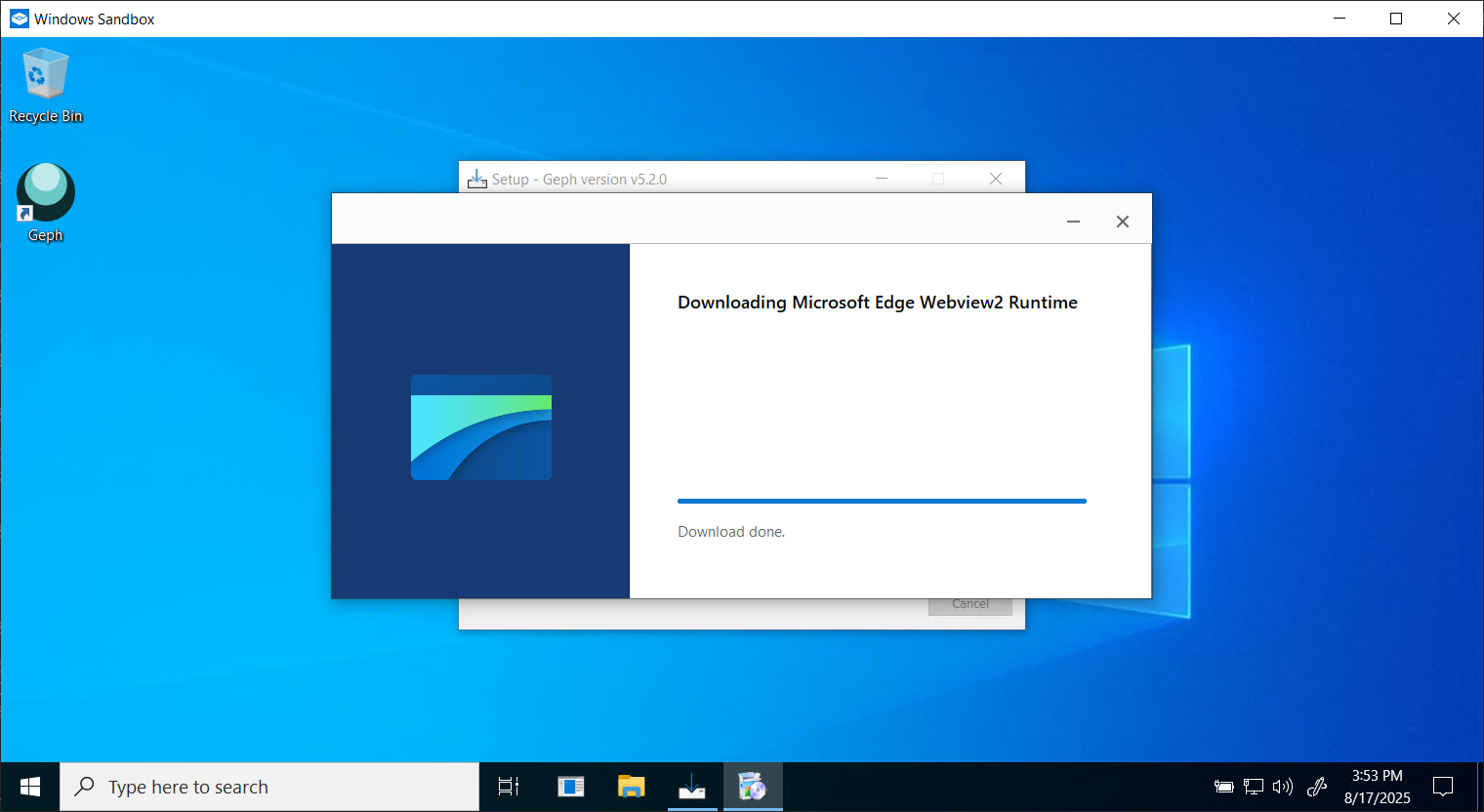1484x812 pixels.
Task: Open Windows Ink Workspace pen icon
Action: (1317, 787)
